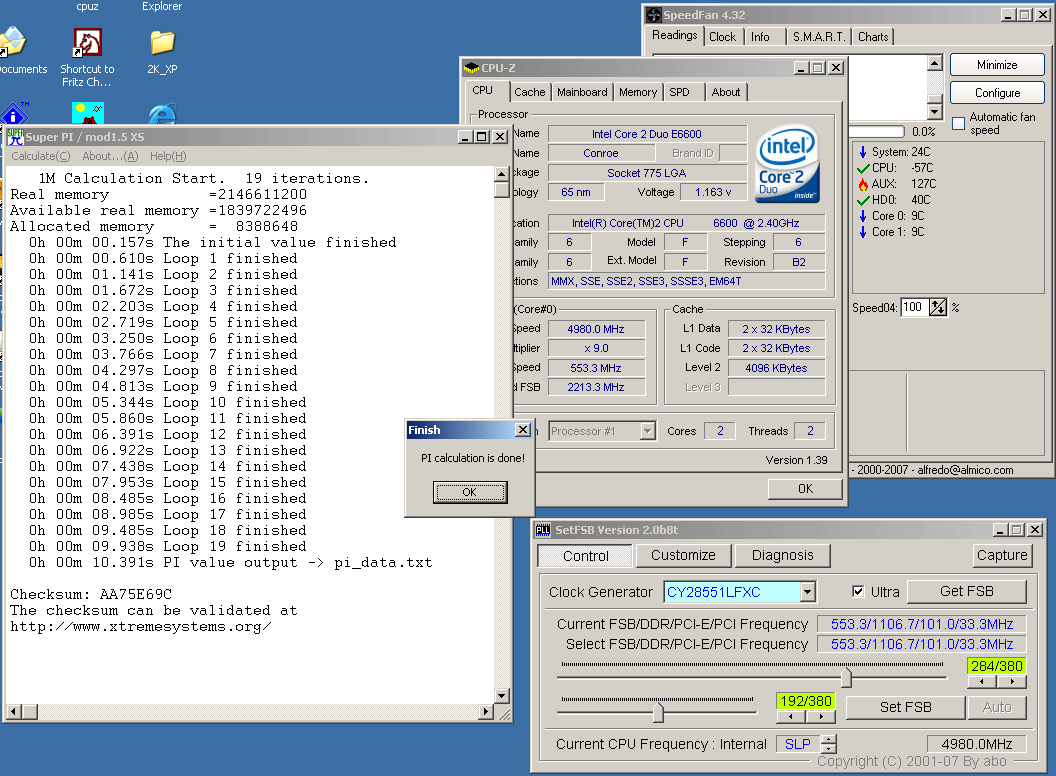This screenshot has width=1056, height=776.
Task: Switch to Diagnosis tab in SetFSB
Action: 783,555
